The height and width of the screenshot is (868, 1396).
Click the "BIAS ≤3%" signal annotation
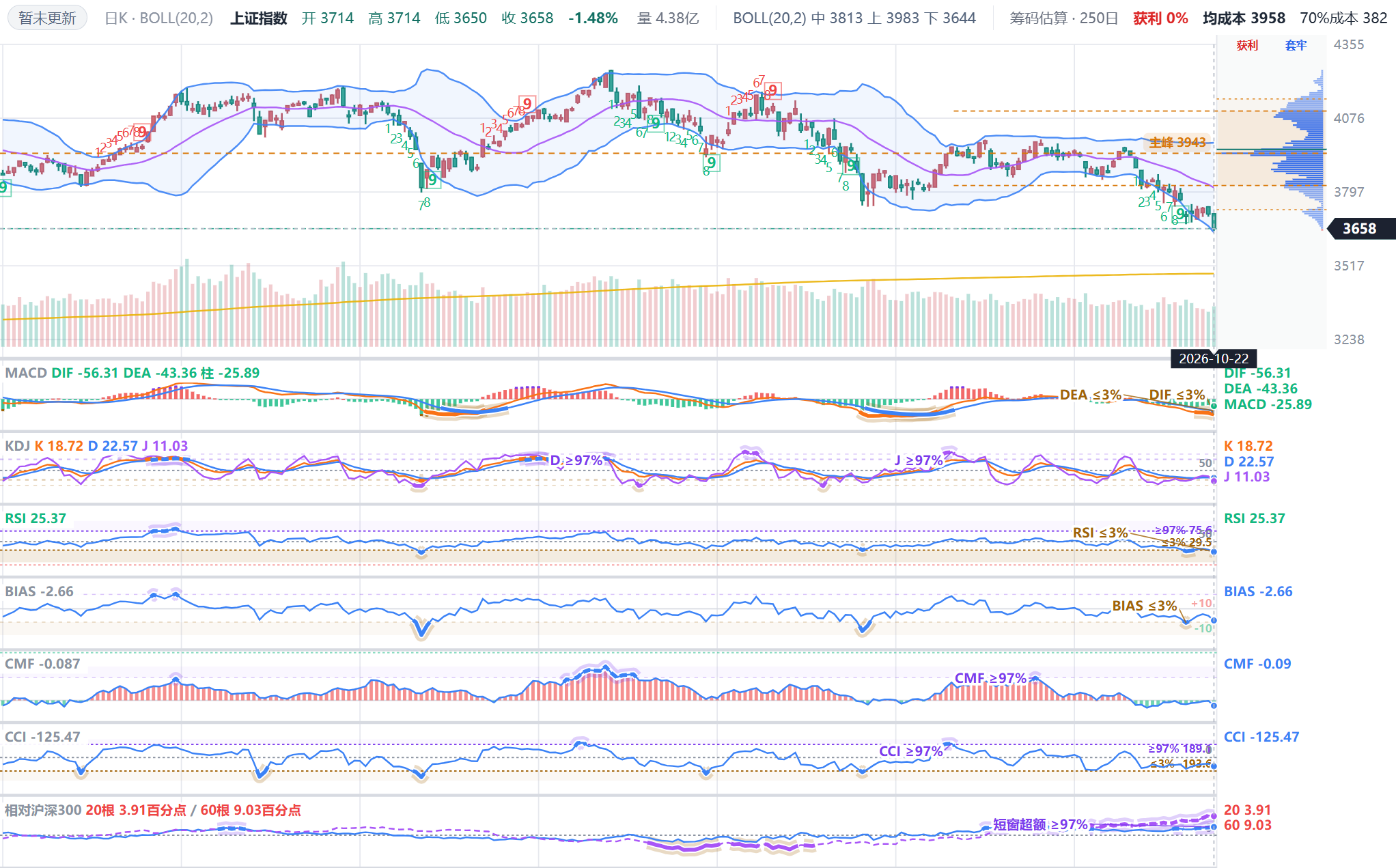[x=1145, y=606]
